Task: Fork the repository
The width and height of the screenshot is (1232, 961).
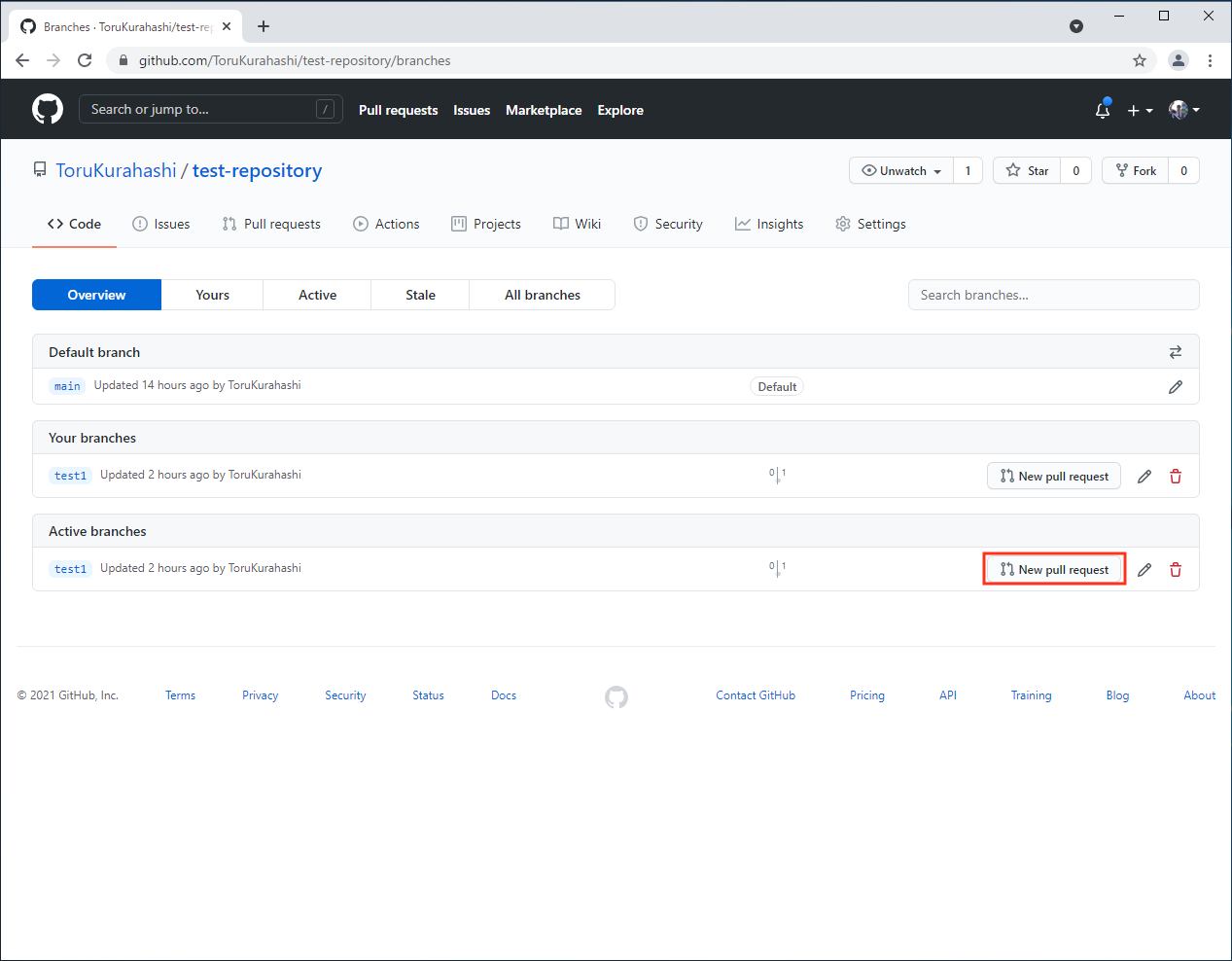Action: [x=1136, y=170]
